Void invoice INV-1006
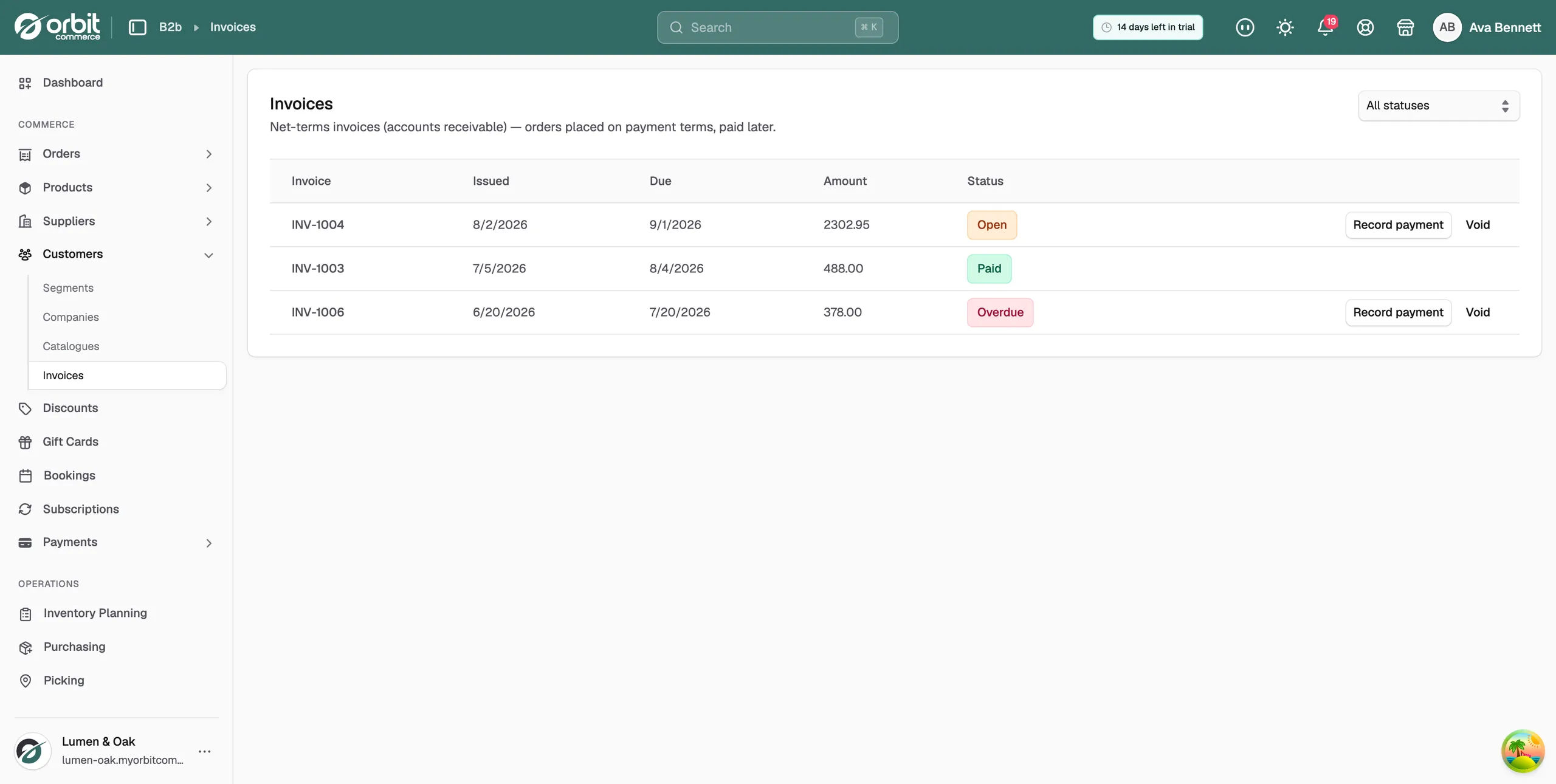1556x784 pixels. pos(1478,312)
